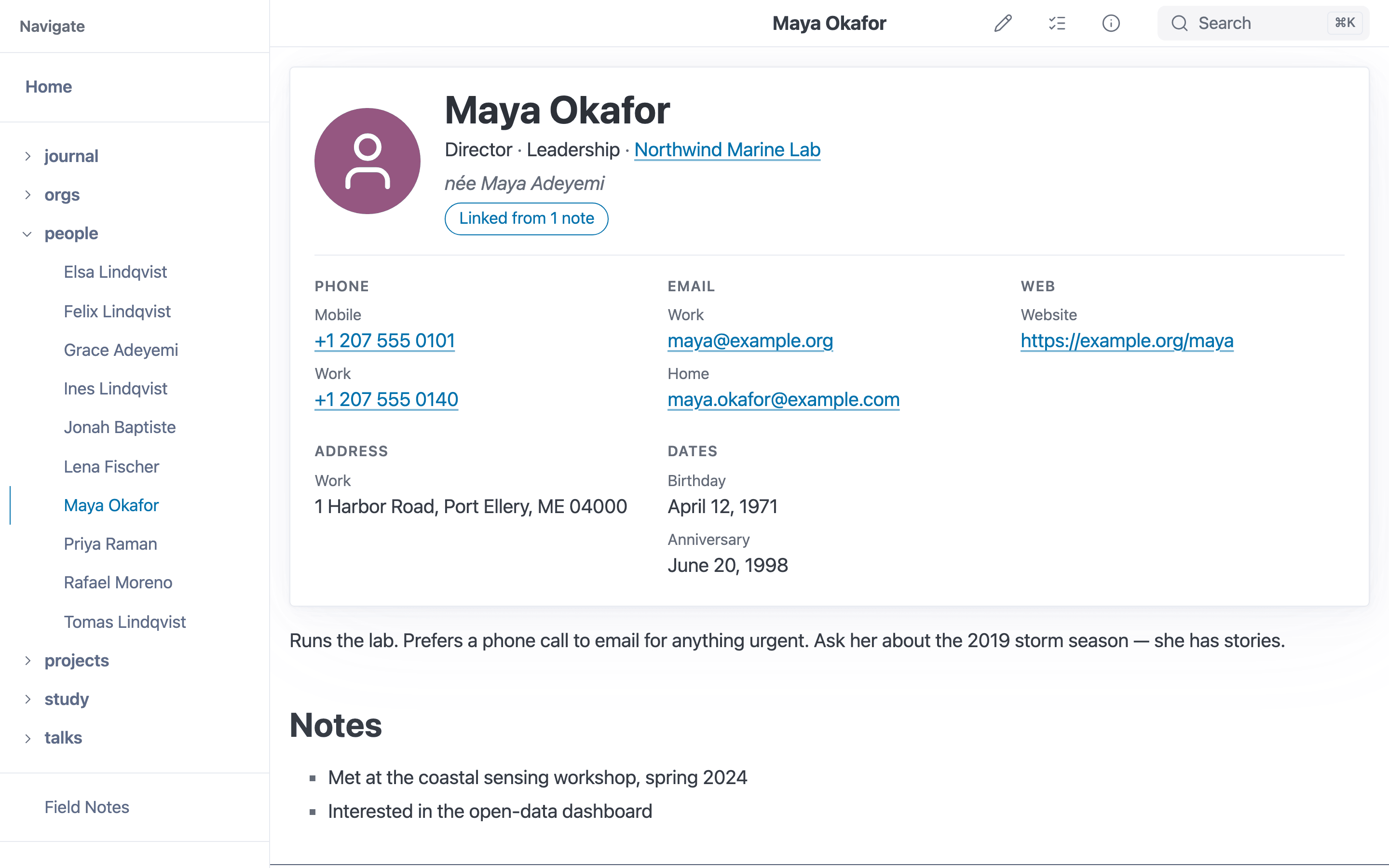
Task: Click the Linked from 1 note button
Action: pyautogui.click(x=526, y=219)
